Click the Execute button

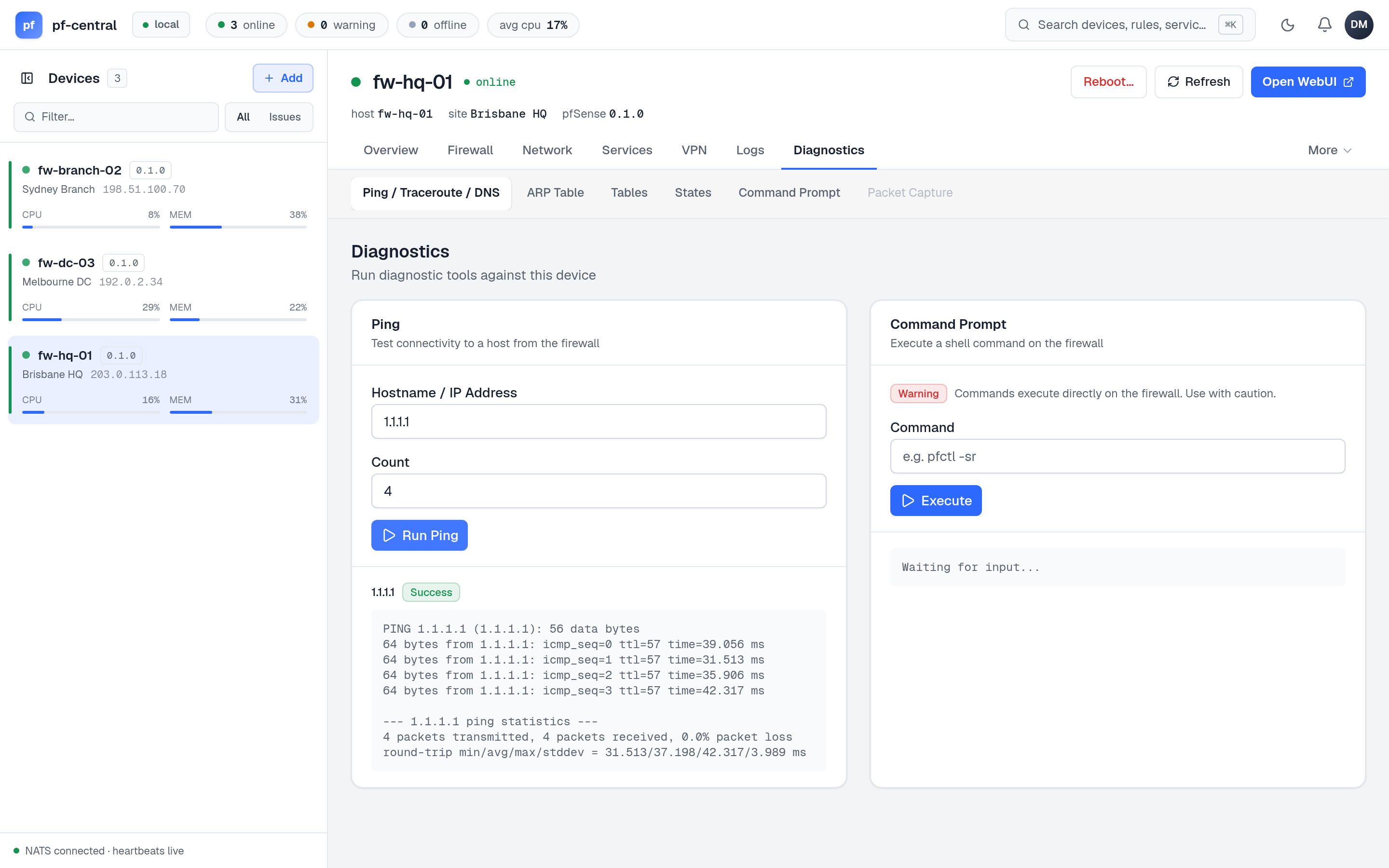[x=936, y=501]
